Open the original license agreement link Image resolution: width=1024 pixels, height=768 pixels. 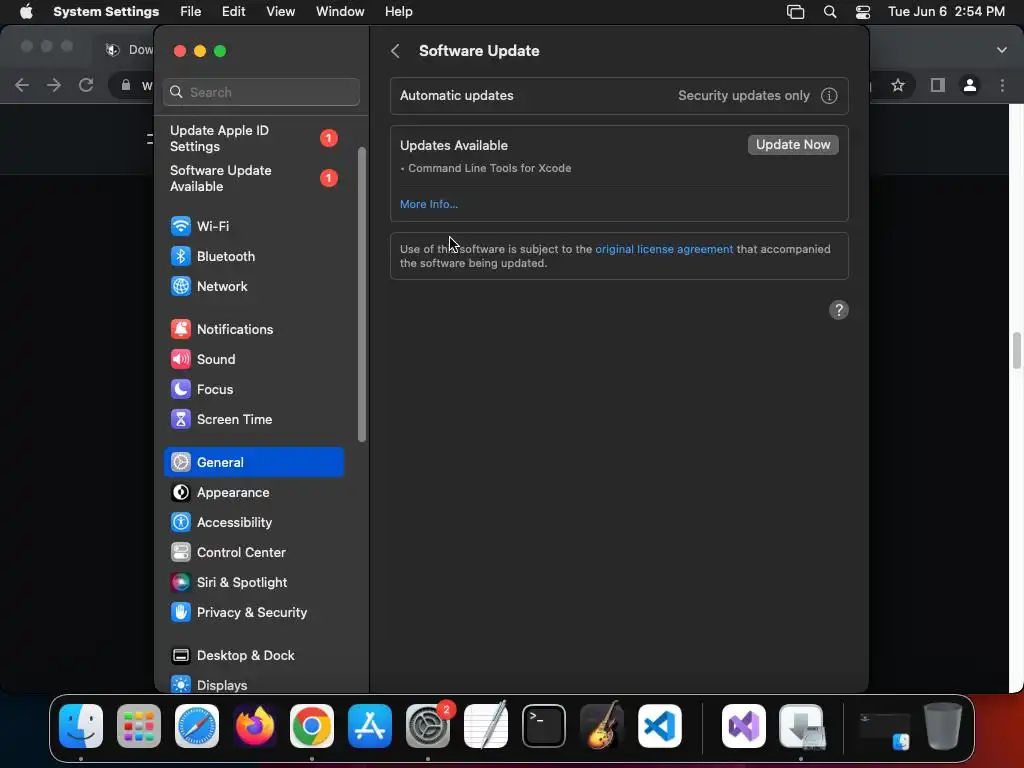664,249
